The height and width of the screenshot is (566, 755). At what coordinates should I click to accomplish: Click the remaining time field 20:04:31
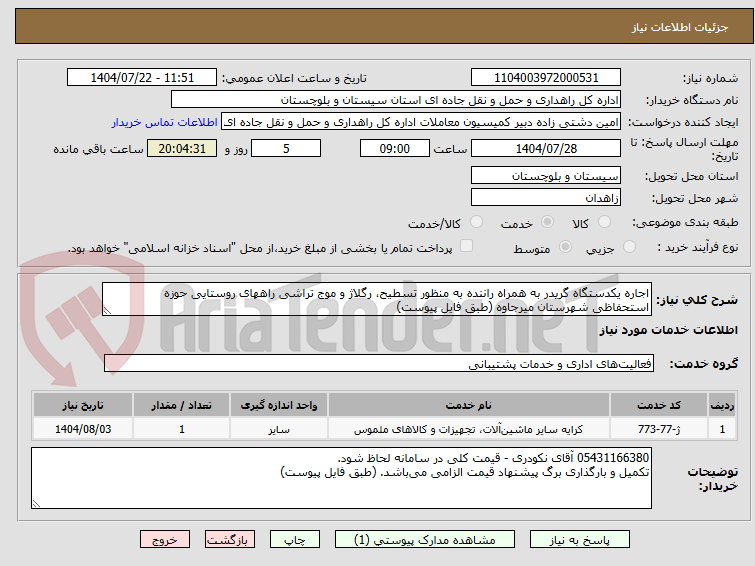coord(182,148)
